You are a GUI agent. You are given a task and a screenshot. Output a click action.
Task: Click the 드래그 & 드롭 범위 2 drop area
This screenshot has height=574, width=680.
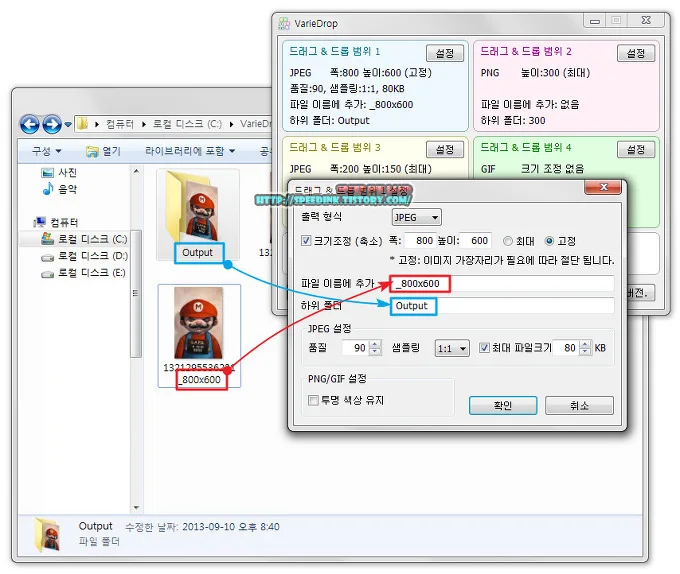click(566, 86)
